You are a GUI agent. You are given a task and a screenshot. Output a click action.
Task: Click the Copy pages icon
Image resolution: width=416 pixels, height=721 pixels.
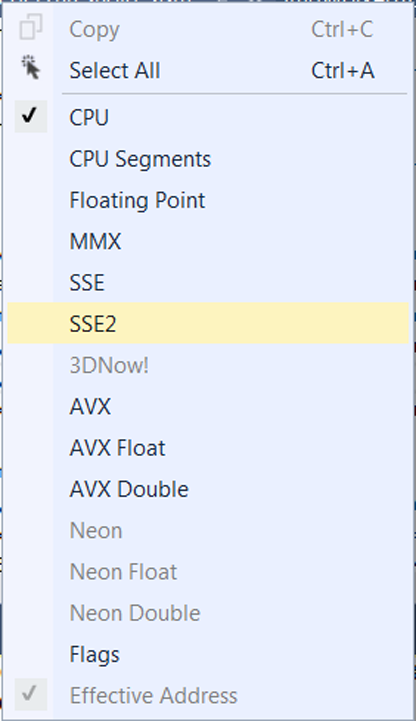[31, 27]
